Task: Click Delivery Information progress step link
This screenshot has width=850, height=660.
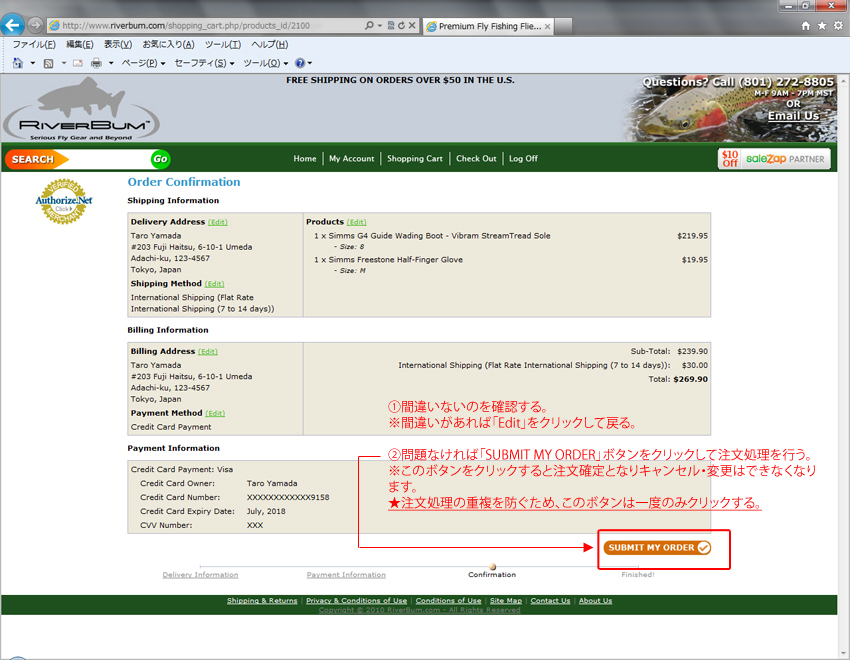Action: [x=201, y=574]
